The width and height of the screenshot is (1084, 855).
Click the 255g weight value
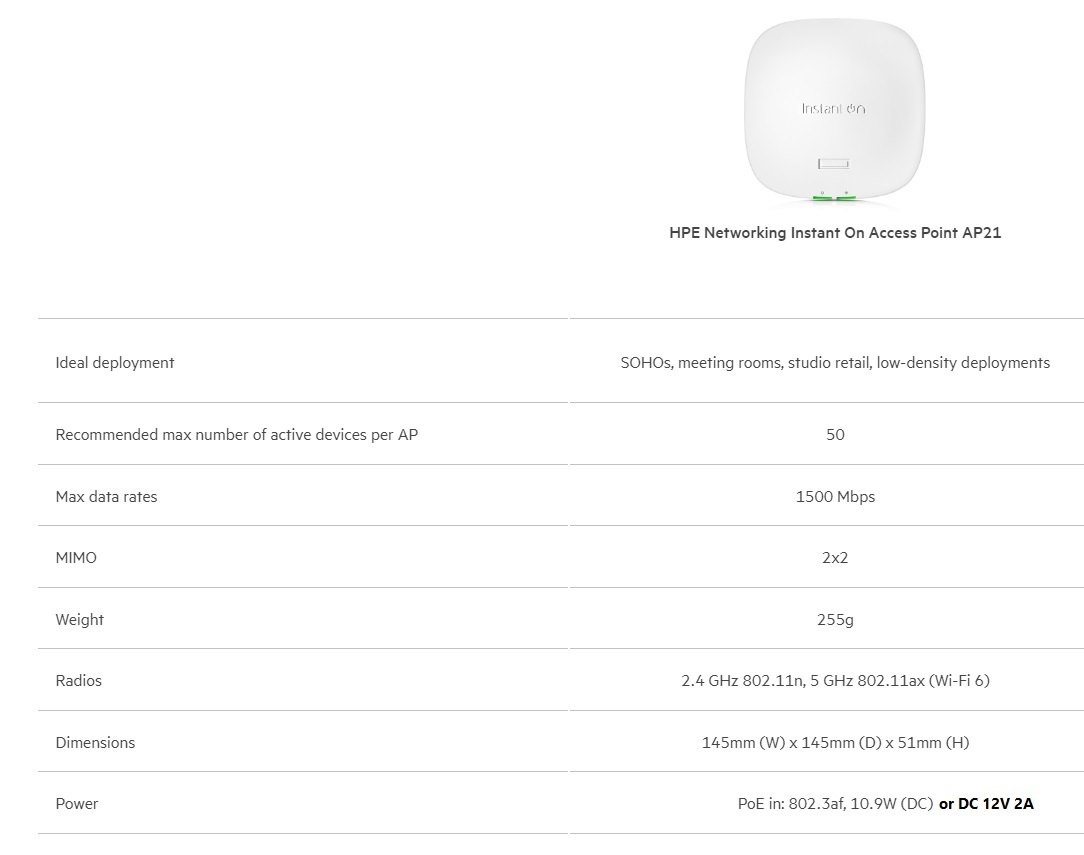(x=835, y=620)
